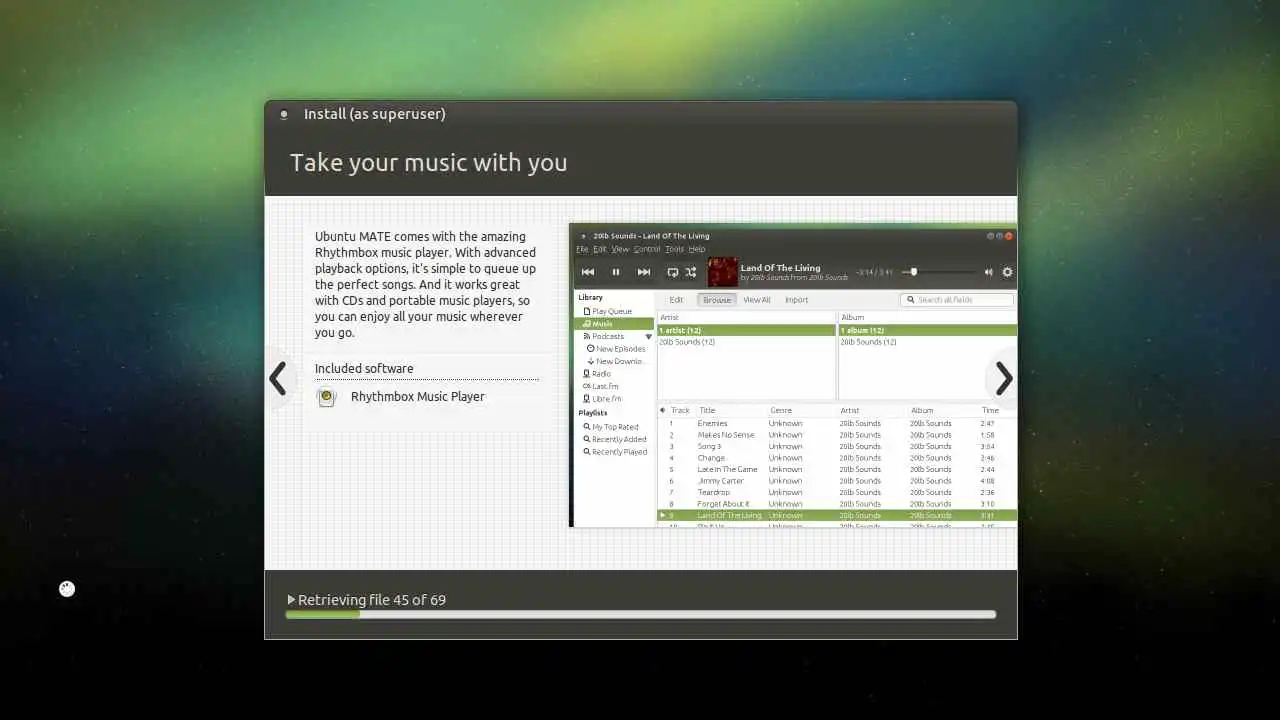
Task: Click the Rhythmbox Music Player label
Action: pyautogui.click(x=417, y=397)
